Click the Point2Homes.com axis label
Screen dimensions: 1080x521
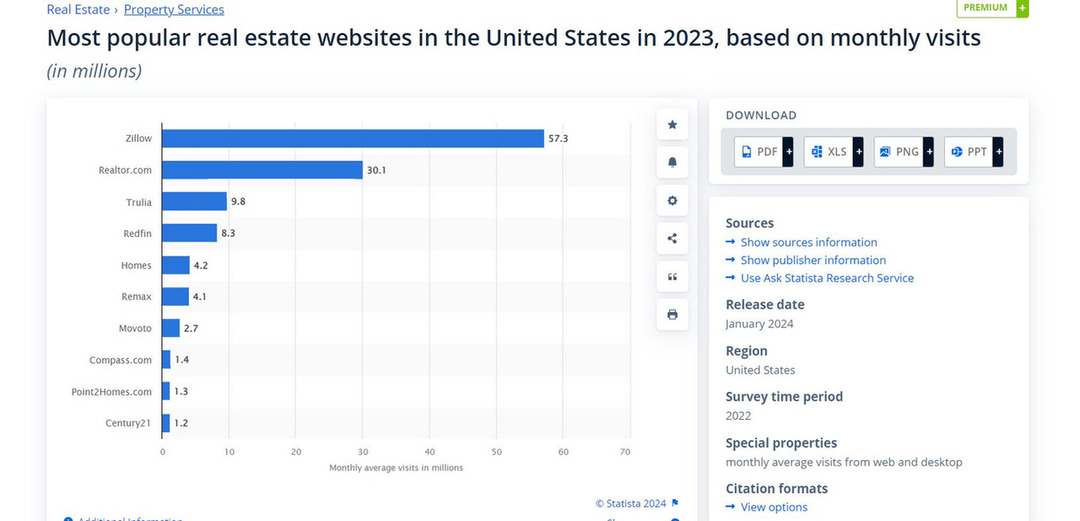[112, 391]
